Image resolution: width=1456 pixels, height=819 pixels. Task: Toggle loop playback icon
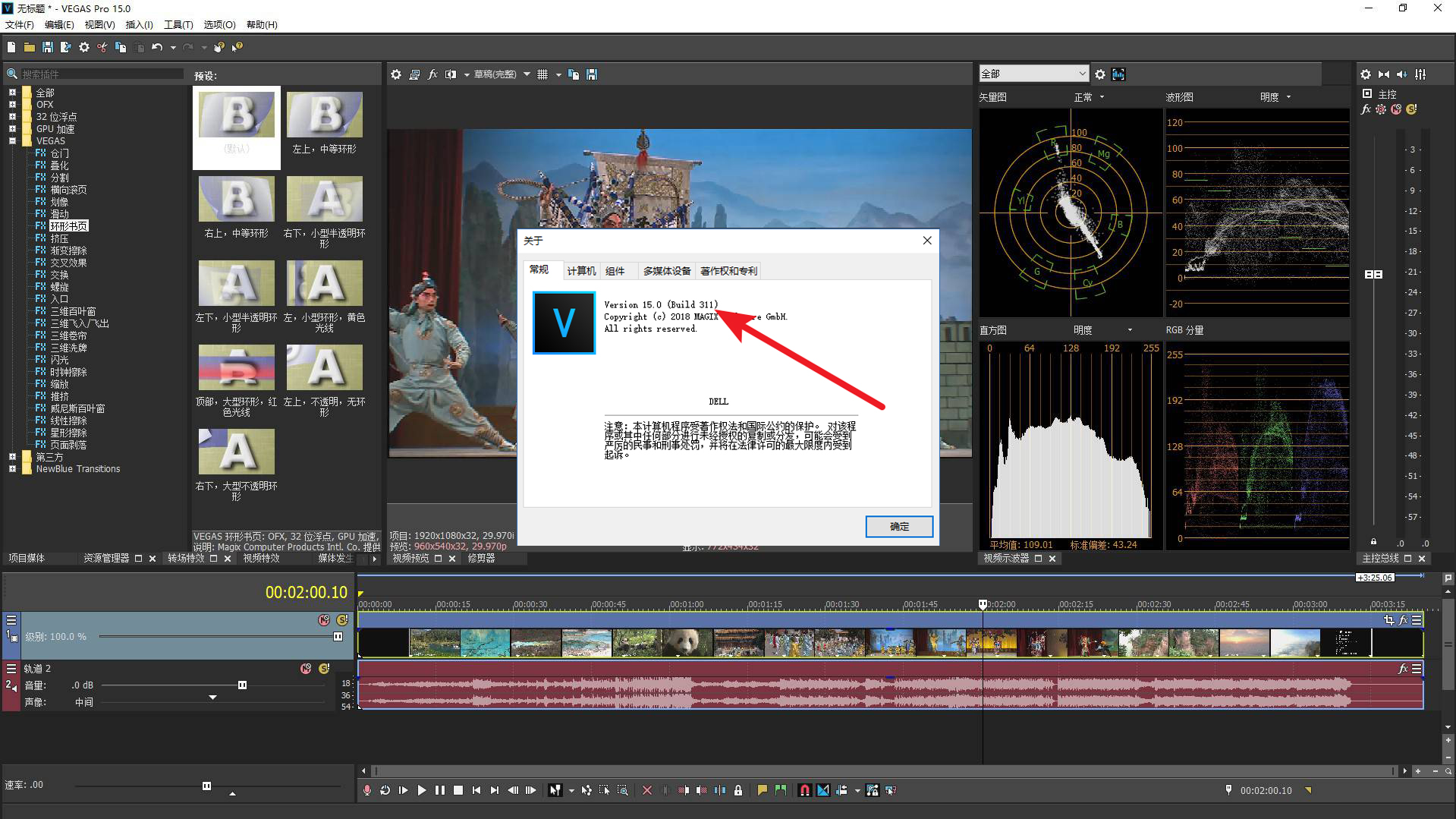click(385, 790)
